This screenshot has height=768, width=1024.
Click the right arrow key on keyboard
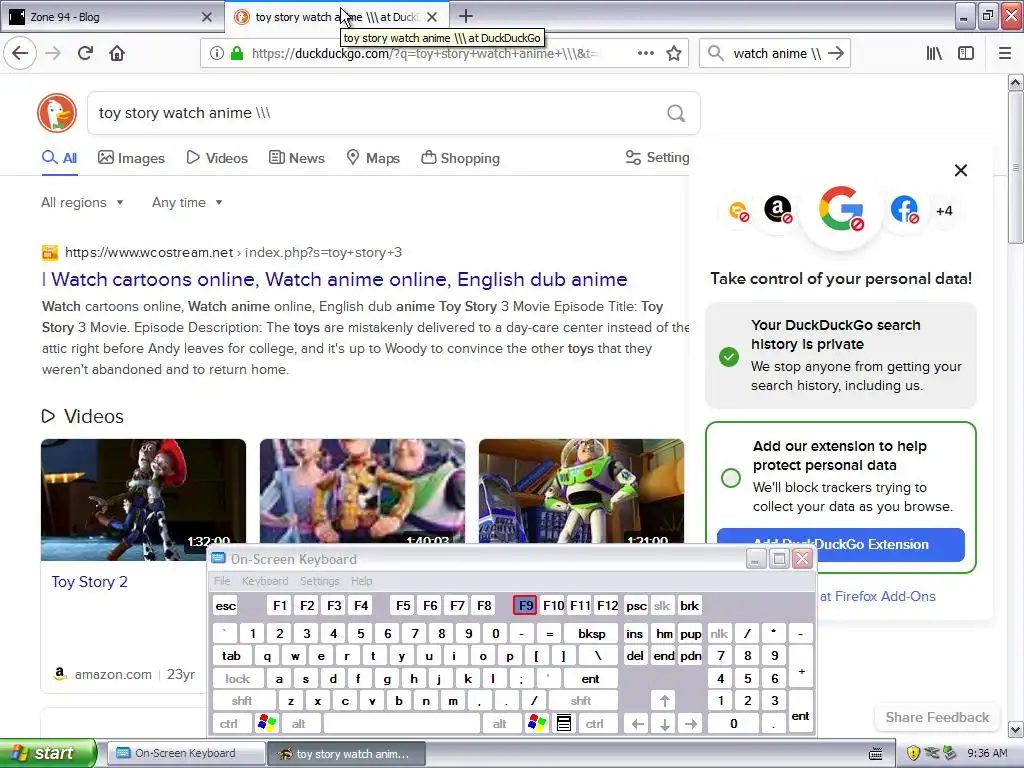tap(691, 724)
